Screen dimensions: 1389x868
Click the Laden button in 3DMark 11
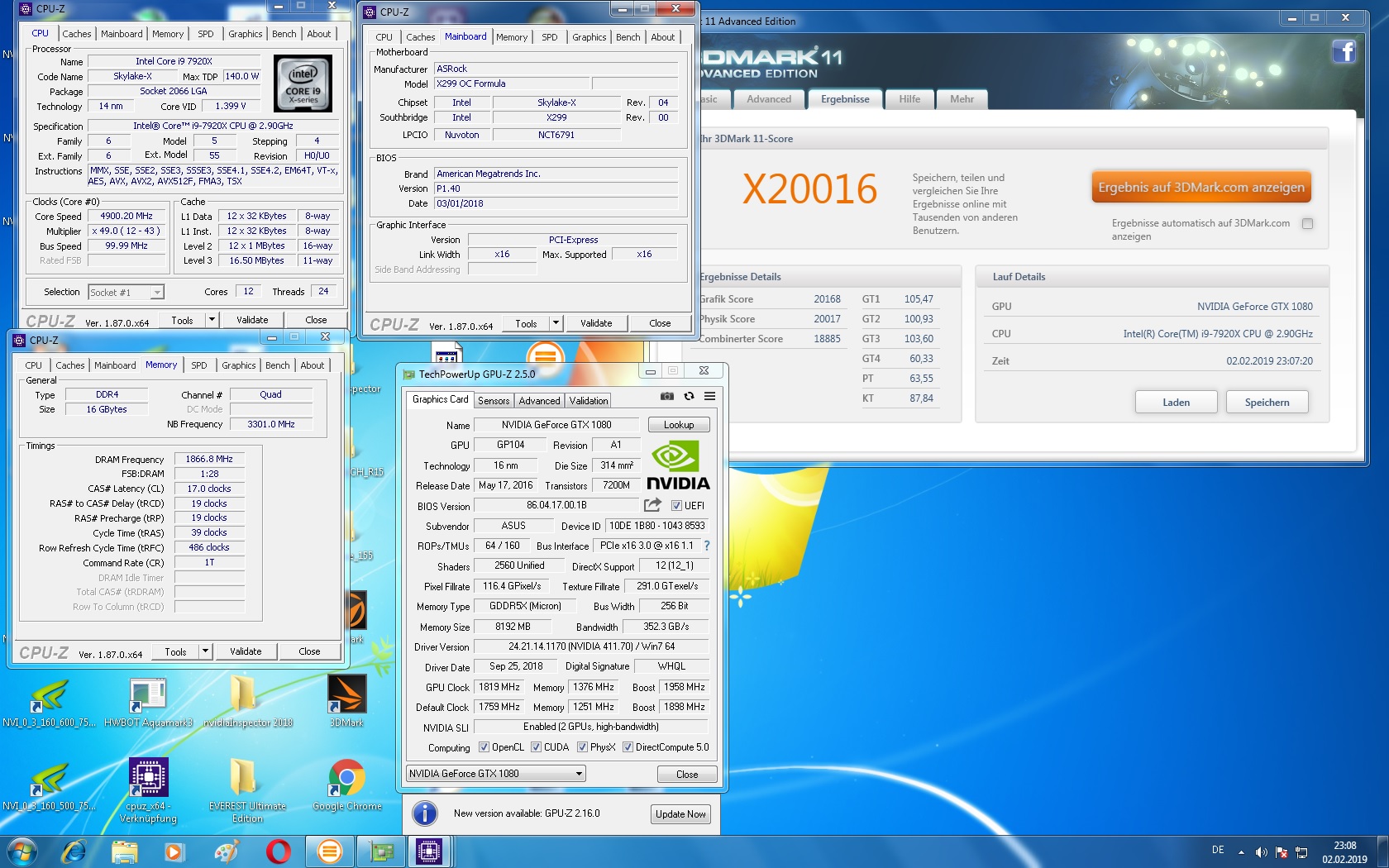point(1176,403)
